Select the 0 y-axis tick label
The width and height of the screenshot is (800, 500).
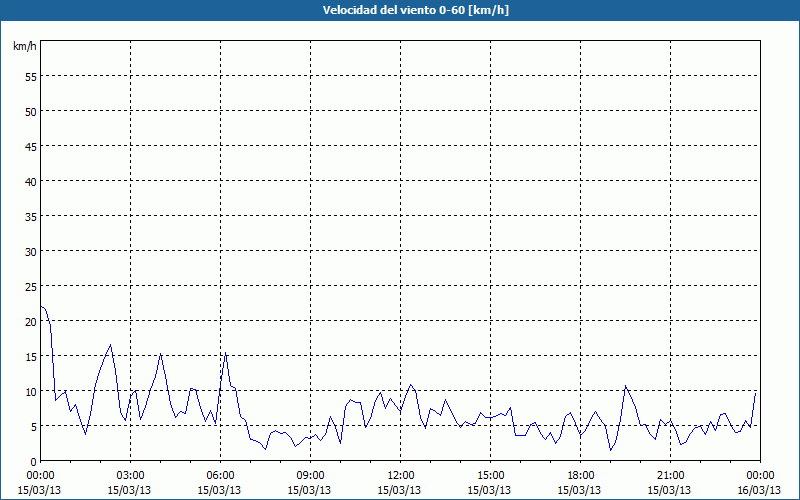pos(34,462)
